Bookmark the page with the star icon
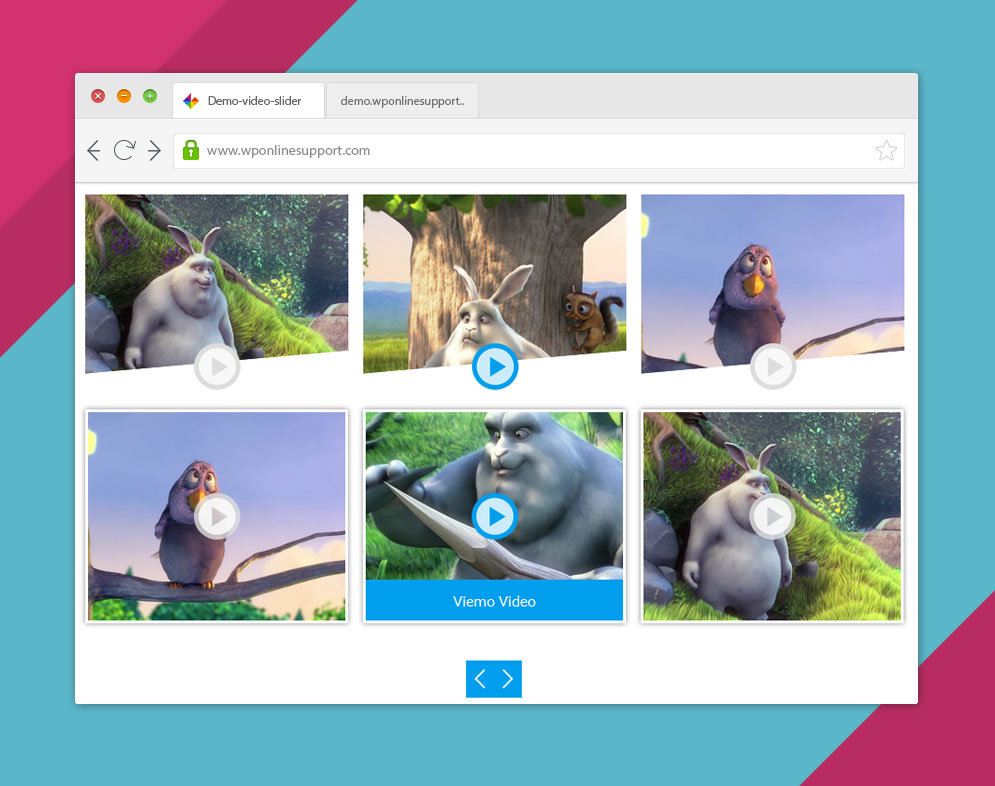The height and width of the screenshot is (786, 995). pyautogui.click(x=886, y=150)
